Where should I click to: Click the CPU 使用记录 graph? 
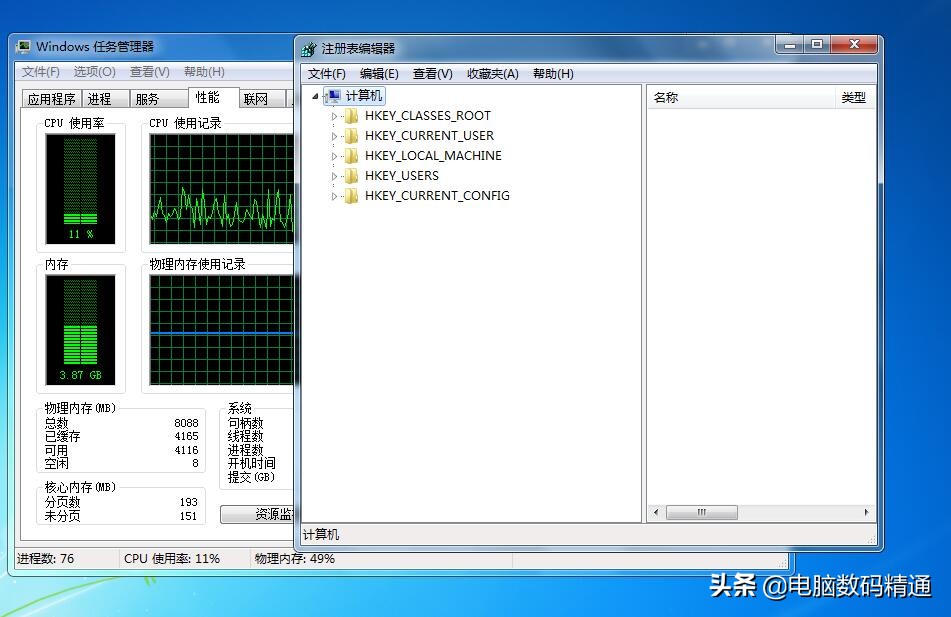pos(222,189)
